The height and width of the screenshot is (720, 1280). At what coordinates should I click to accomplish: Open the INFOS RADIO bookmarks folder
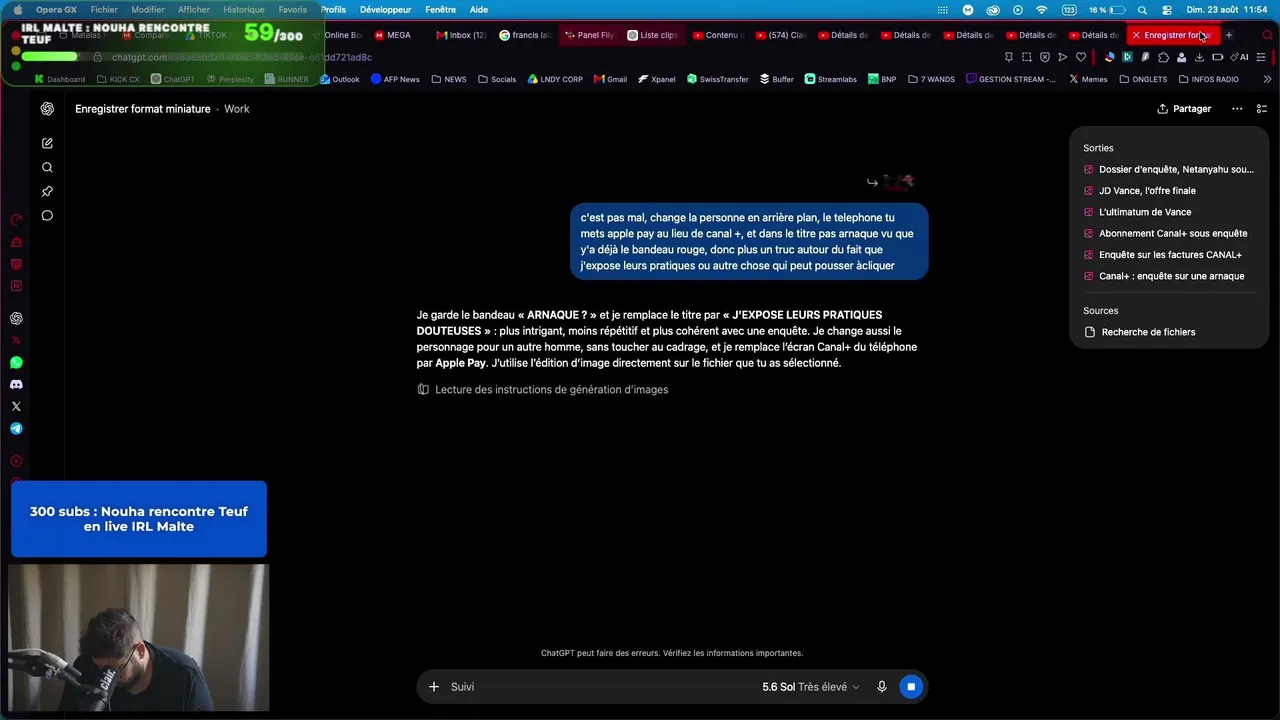(1208, 80)
